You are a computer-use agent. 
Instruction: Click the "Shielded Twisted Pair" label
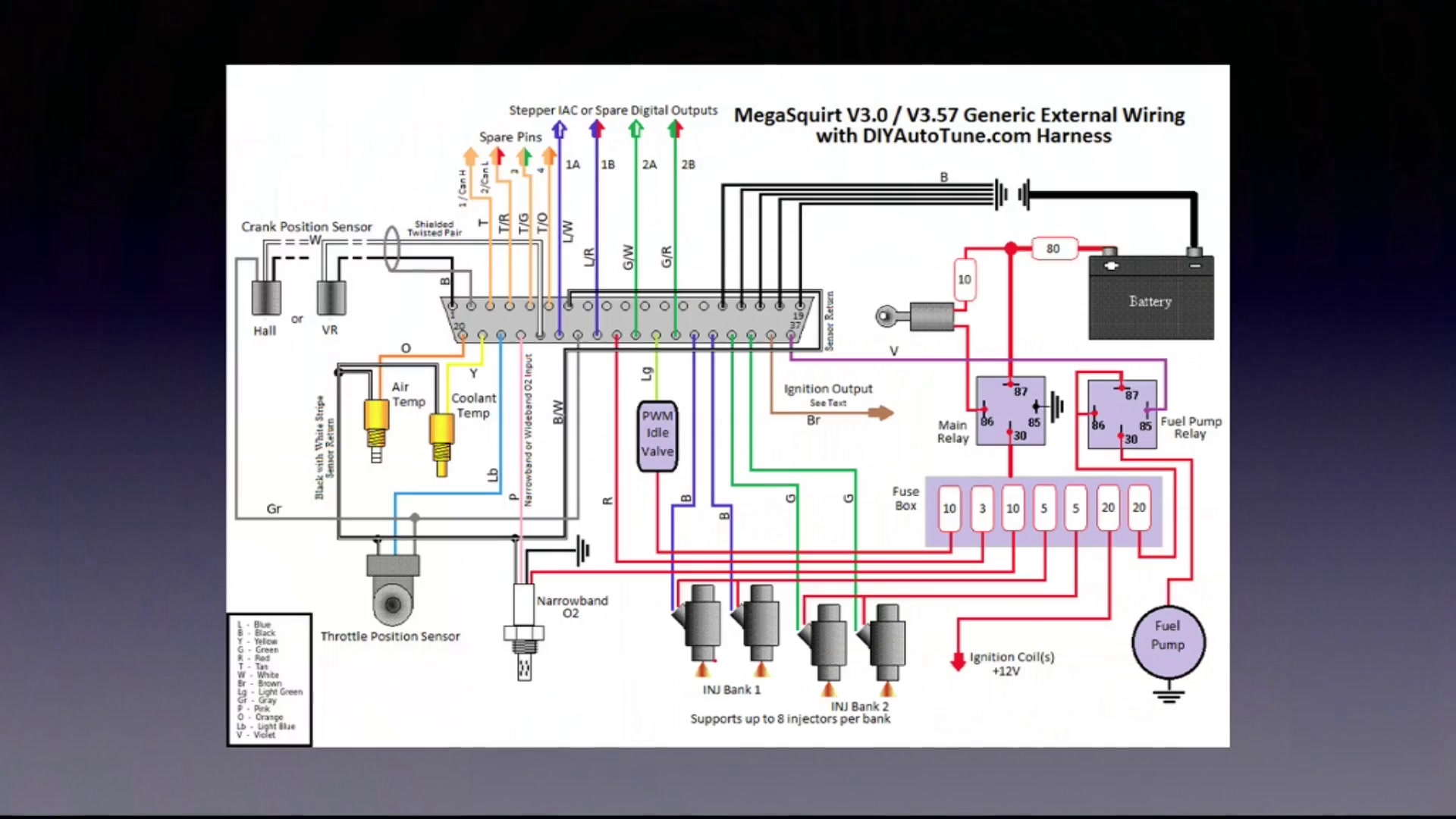click(435, 228)
